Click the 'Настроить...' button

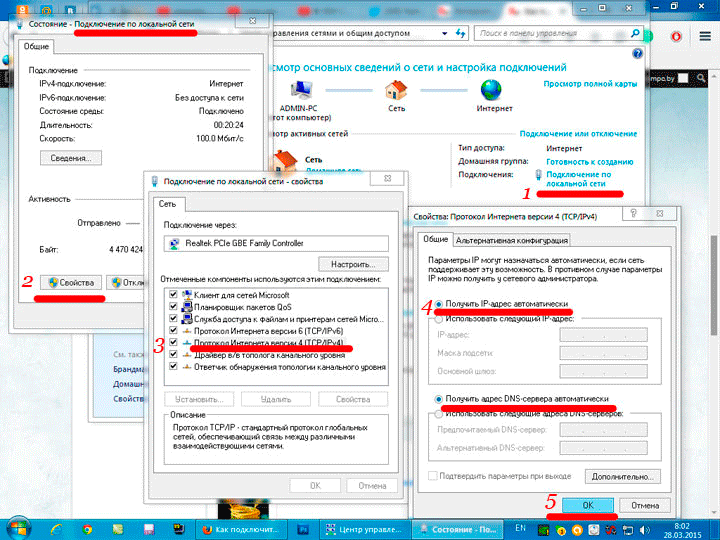[x=353, y=264]
